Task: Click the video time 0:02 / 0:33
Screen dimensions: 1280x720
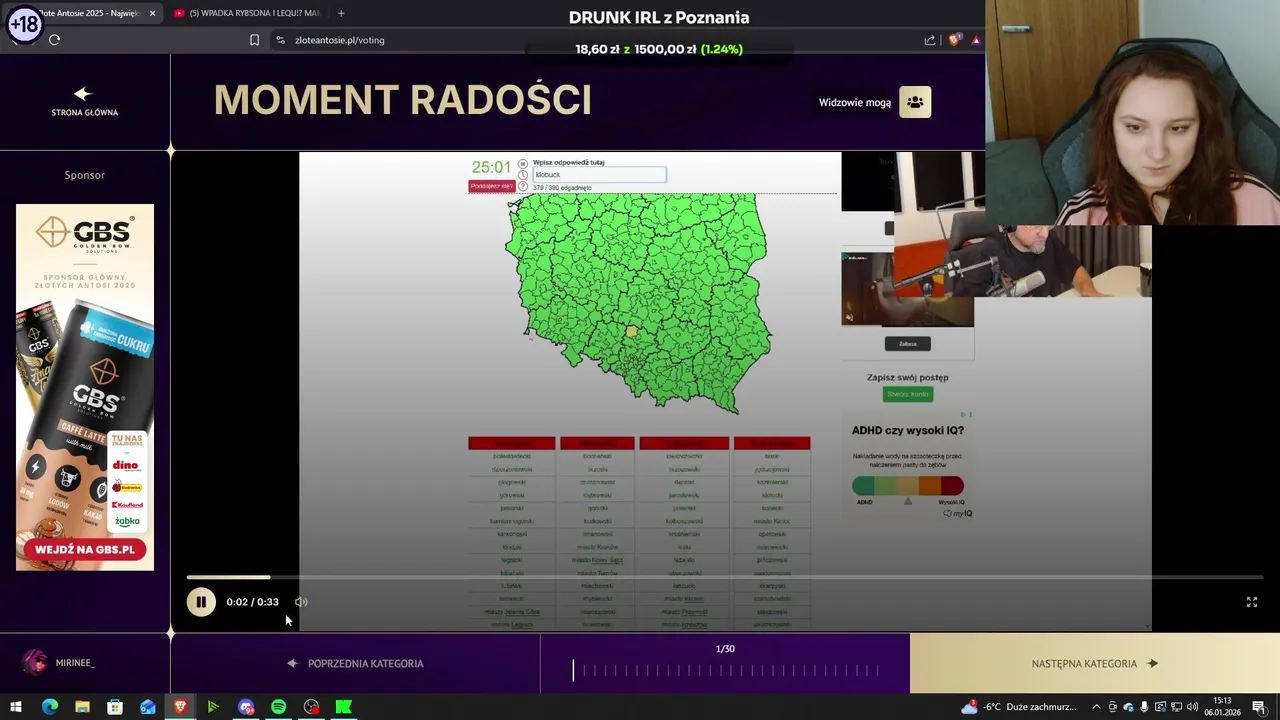Action: coord(252,602)
